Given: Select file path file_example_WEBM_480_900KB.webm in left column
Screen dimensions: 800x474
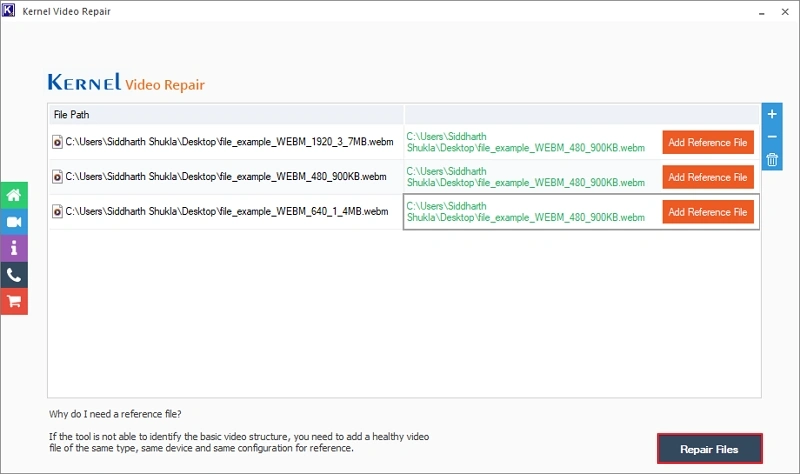Looking at the screenshot, I should tap(226, 177).
